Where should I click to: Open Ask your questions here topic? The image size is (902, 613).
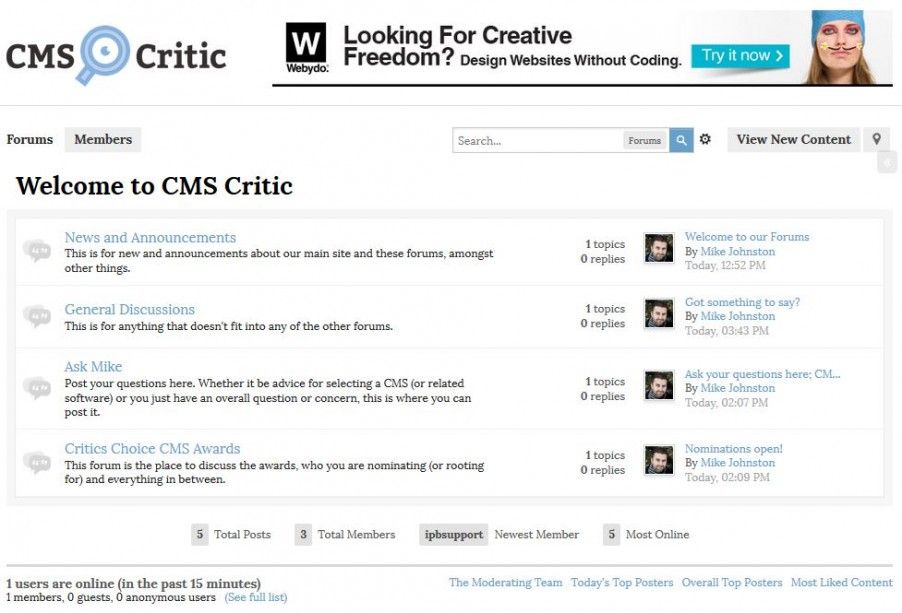pos(762,374)
